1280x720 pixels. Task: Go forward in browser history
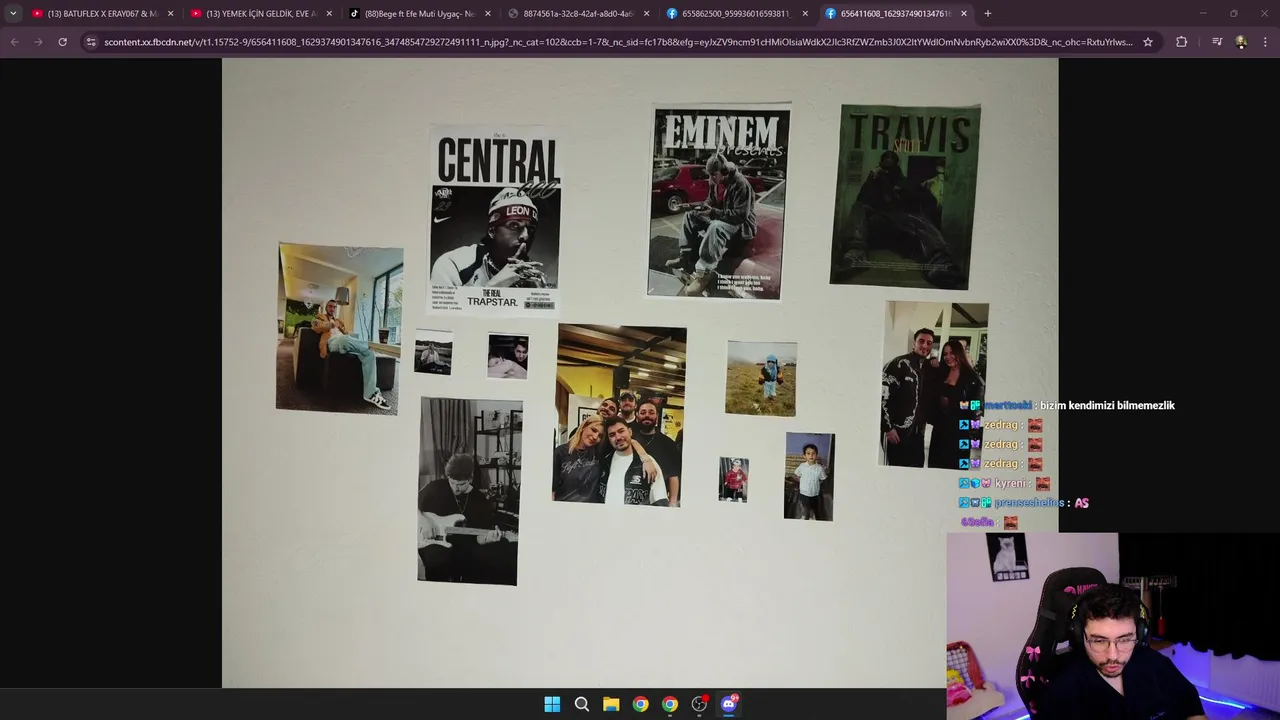38,42
